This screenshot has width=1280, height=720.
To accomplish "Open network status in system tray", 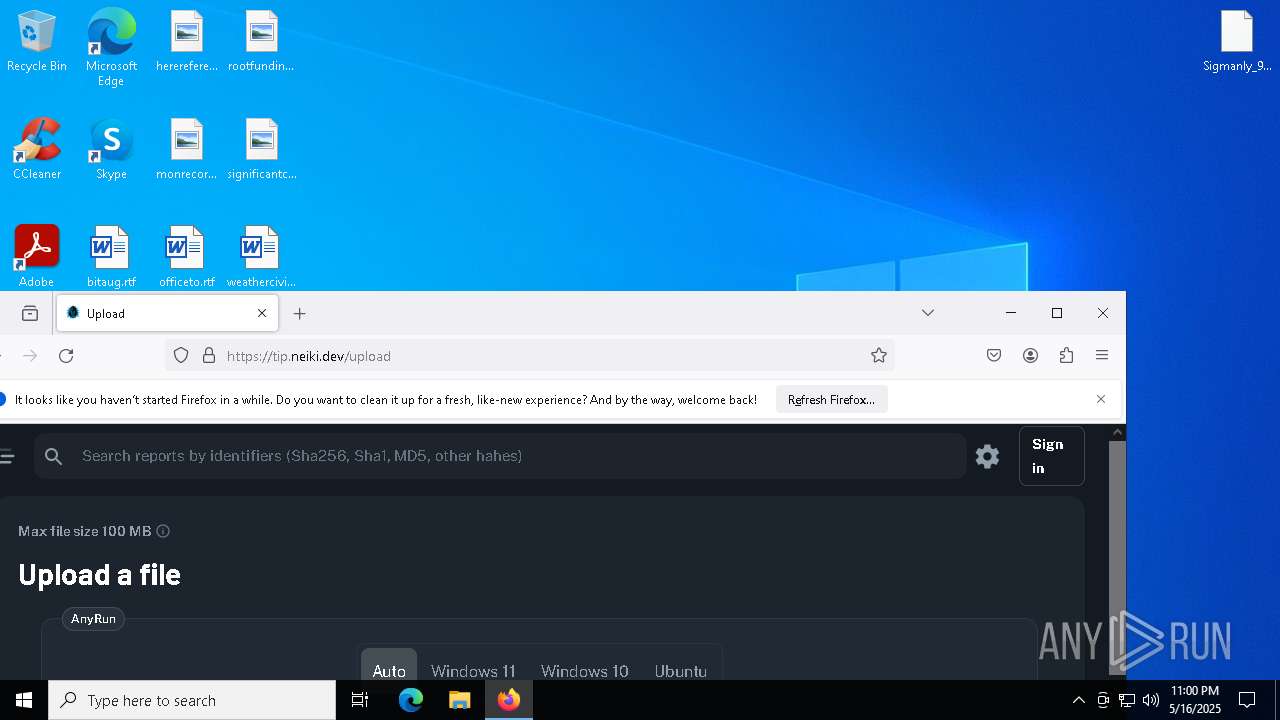I will (x=1127, y=700).
